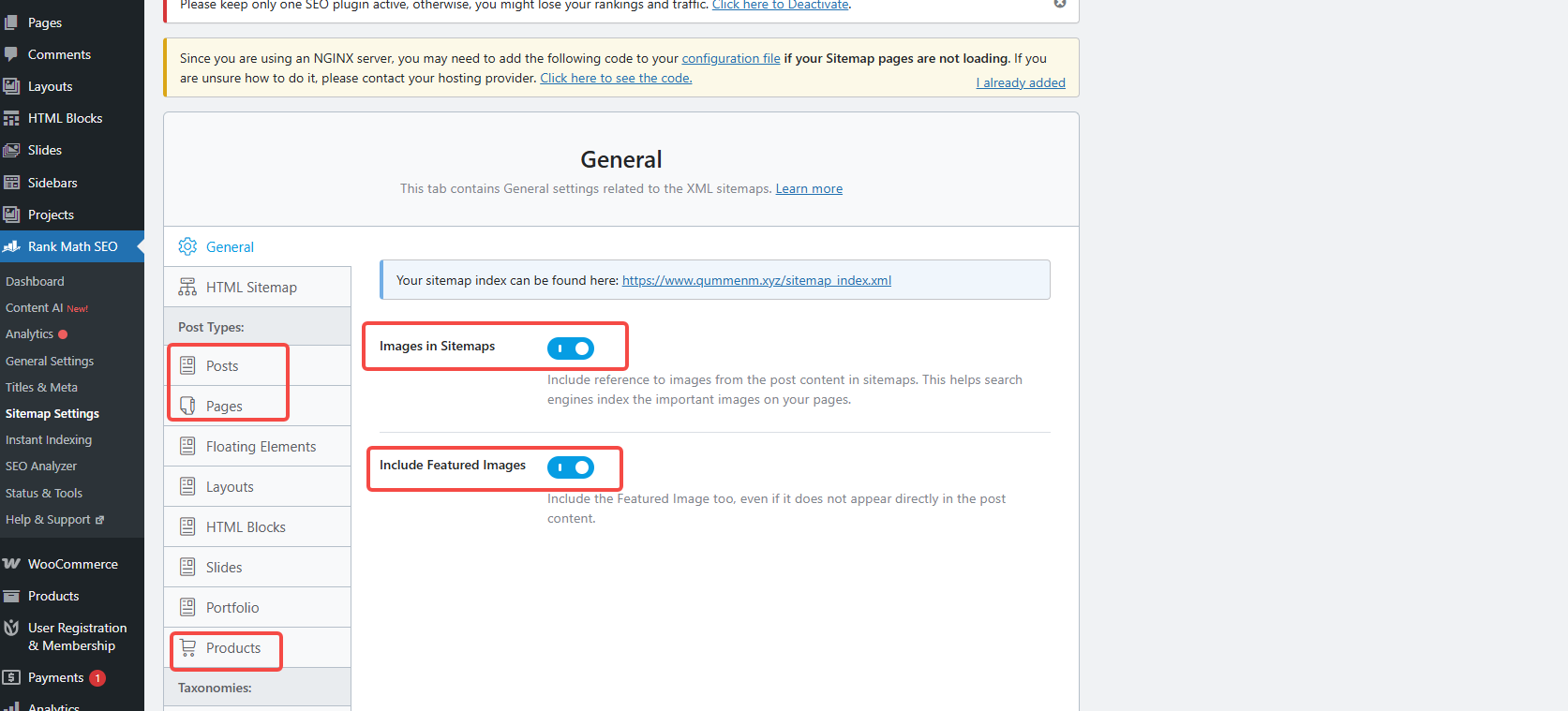Open the Posts sitemap tab
This screenshot has width=1568, height=711.
(x=222, y=365)
